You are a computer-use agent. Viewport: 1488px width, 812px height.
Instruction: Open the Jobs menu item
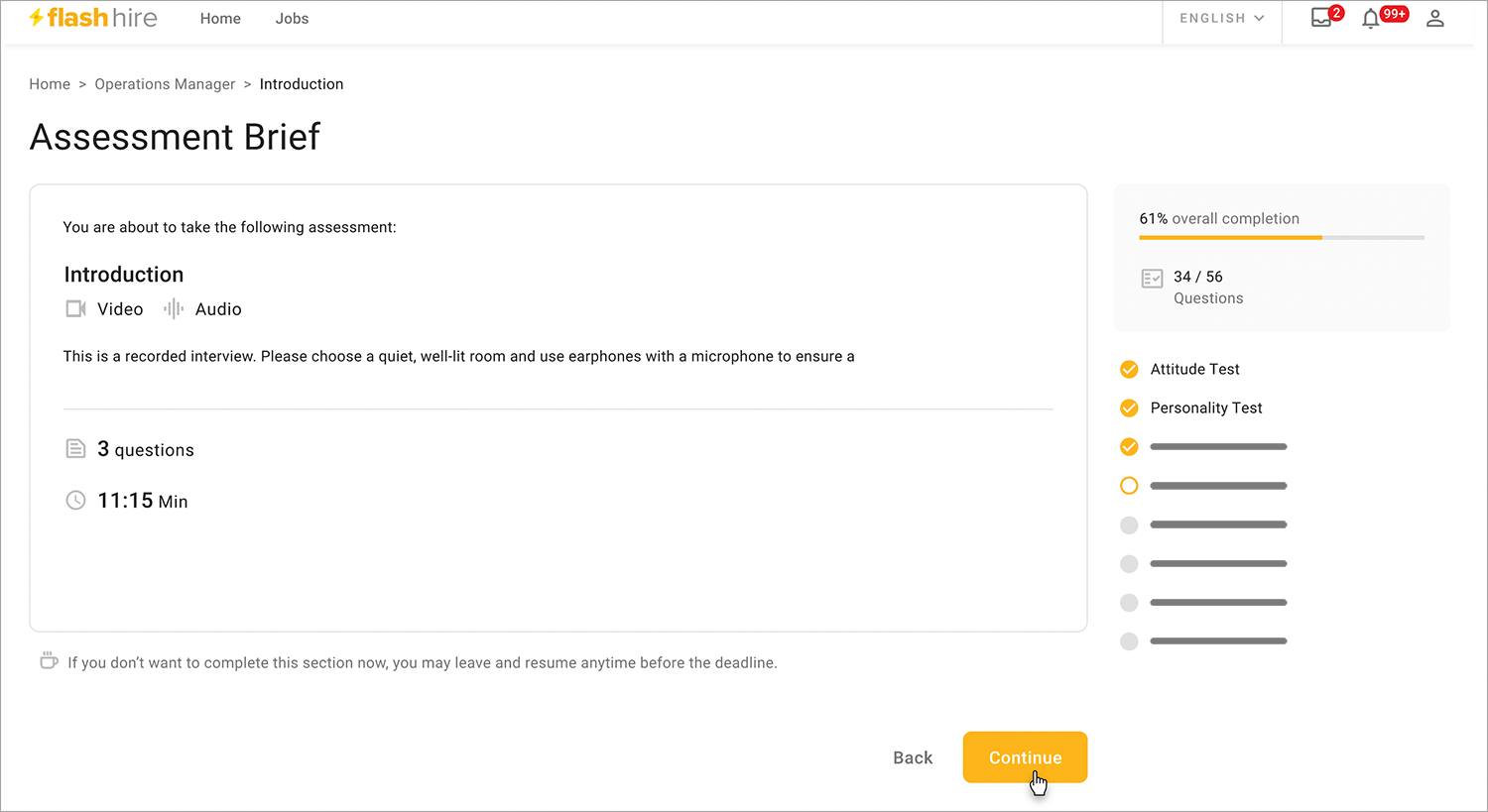(x=292, y=19)
